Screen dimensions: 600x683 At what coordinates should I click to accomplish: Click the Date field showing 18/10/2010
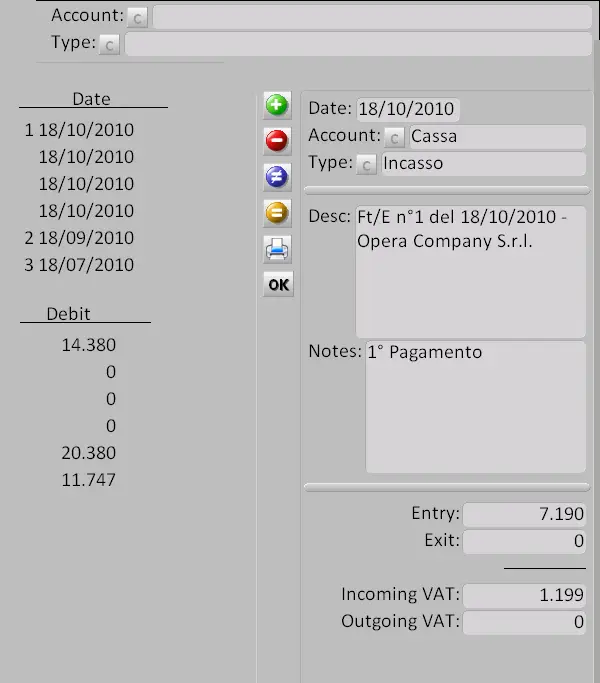coord(408,109)
